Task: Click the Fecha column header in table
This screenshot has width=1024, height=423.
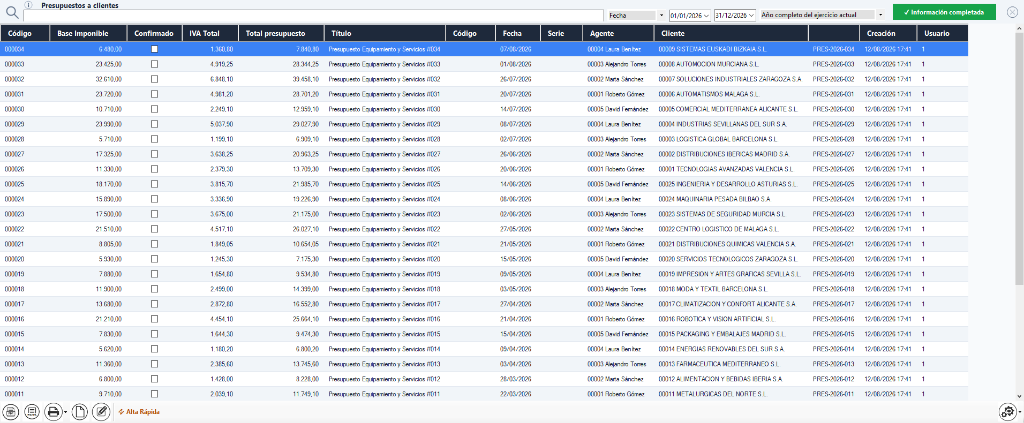Action: click(x=518, y=33)
